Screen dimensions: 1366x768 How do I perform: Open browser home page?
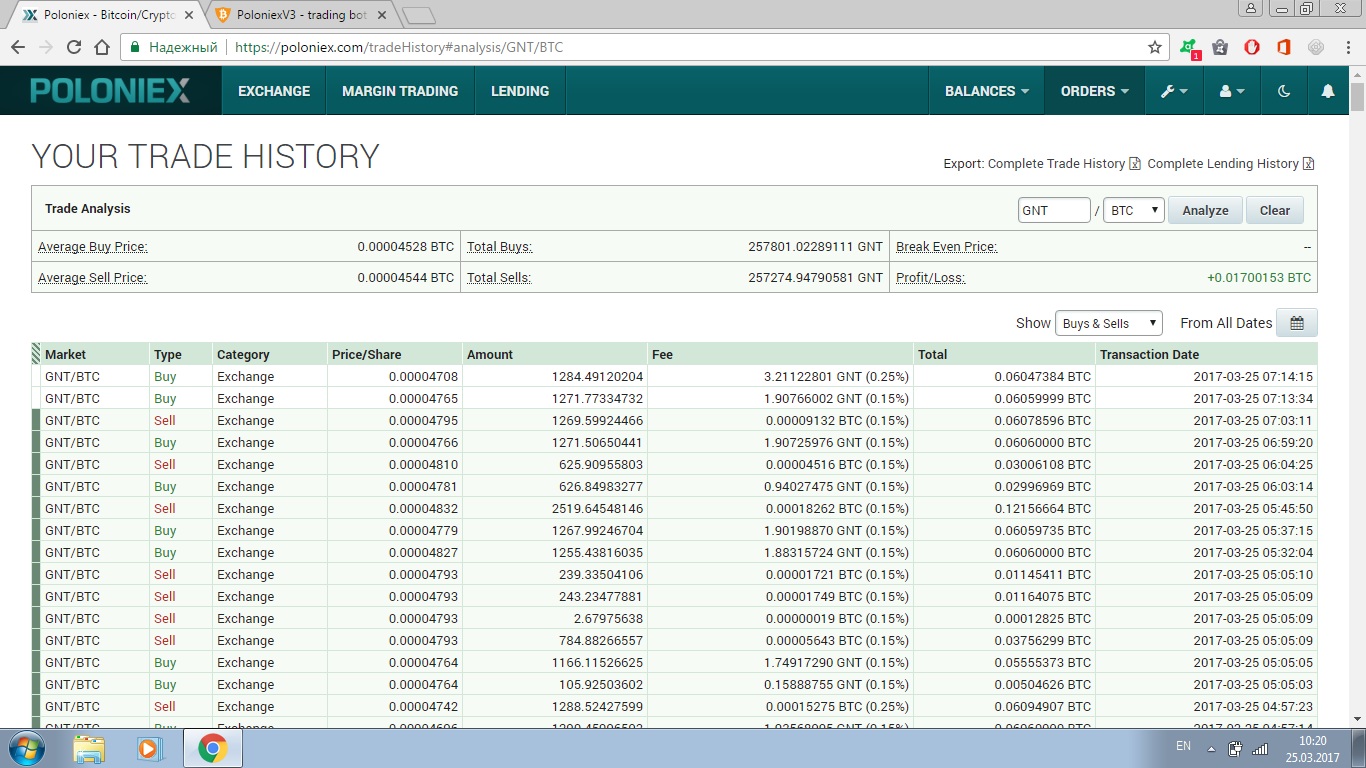tap(102, 47)
